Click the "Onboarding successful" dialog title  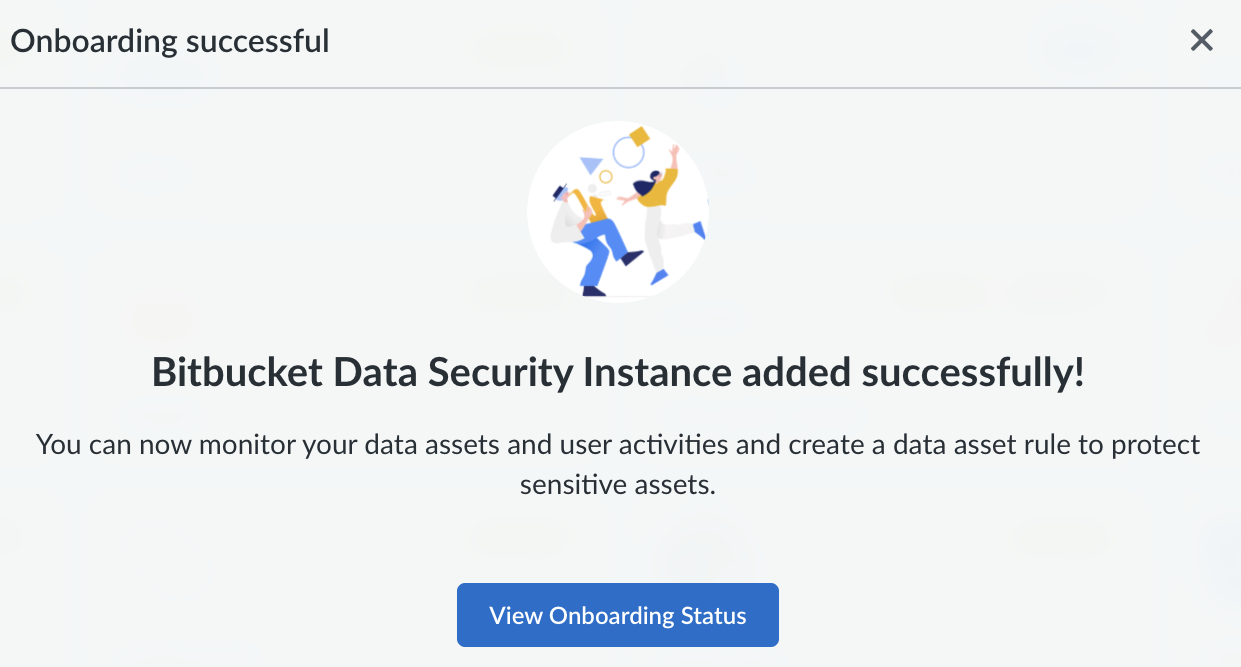pos(170,41)
